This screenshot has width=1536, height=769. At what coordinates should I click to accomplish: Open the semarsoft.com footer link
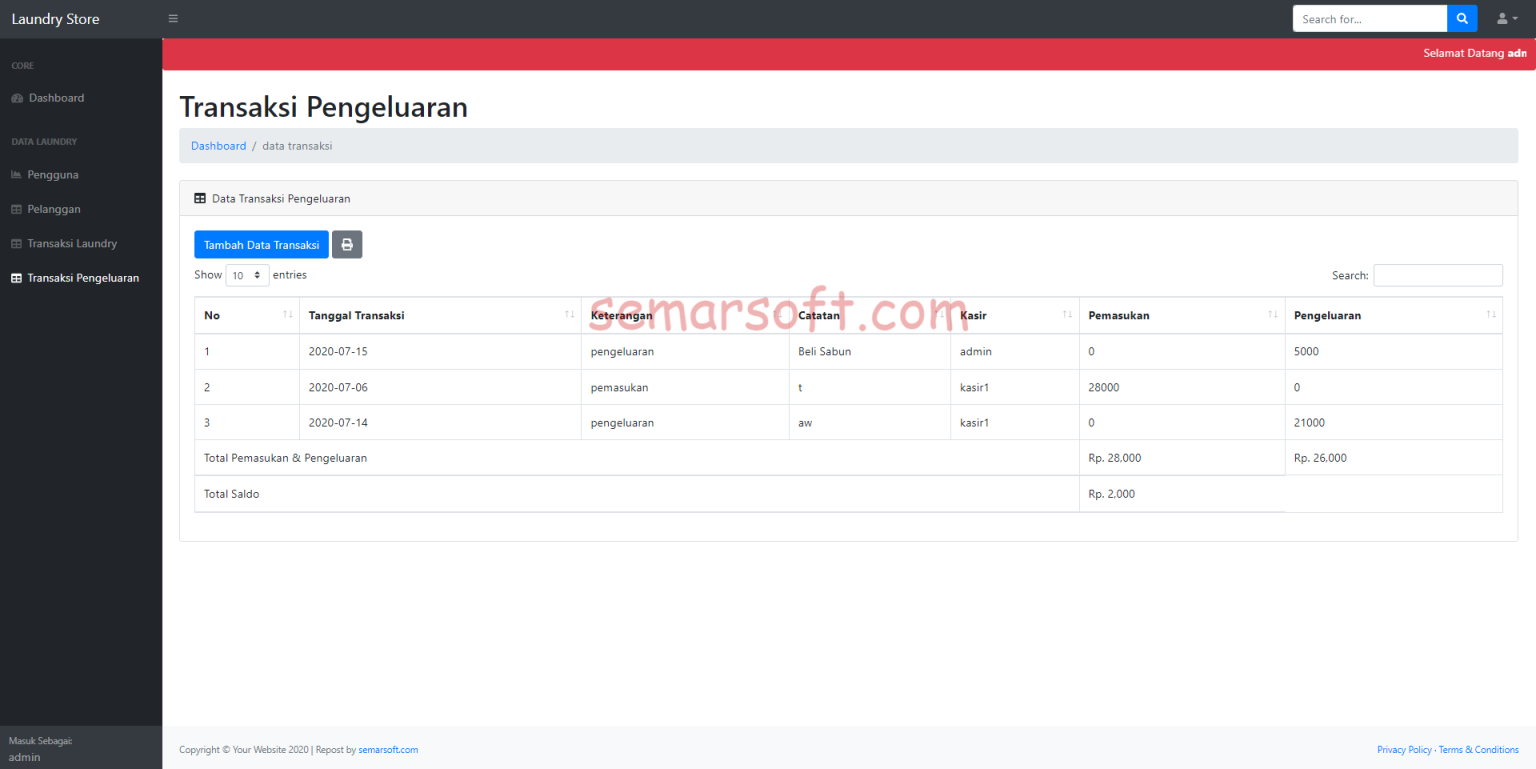click(x=388, y=749)
